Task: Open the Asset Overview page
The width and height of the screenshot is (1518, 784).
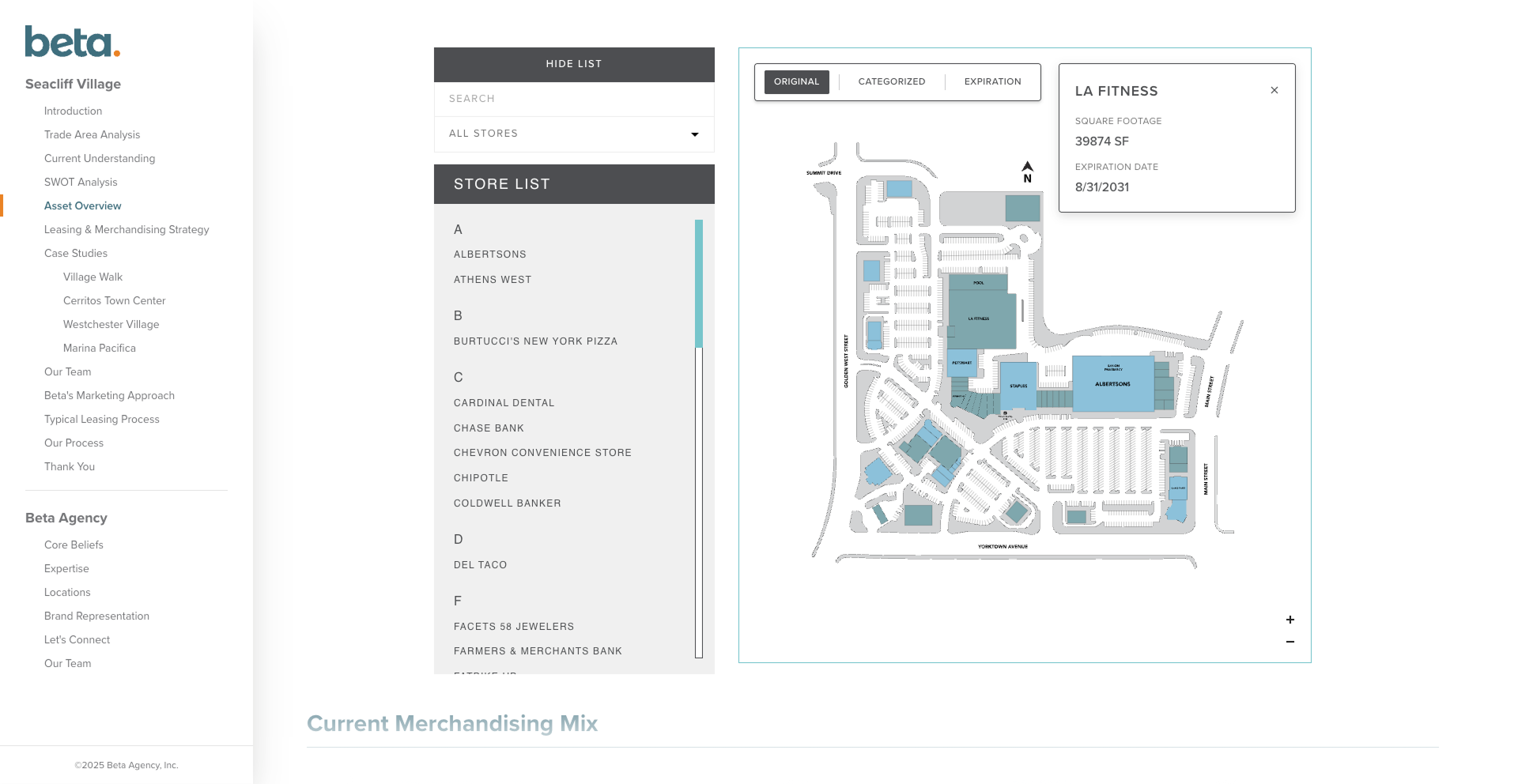Action: [x=83, y=206]
